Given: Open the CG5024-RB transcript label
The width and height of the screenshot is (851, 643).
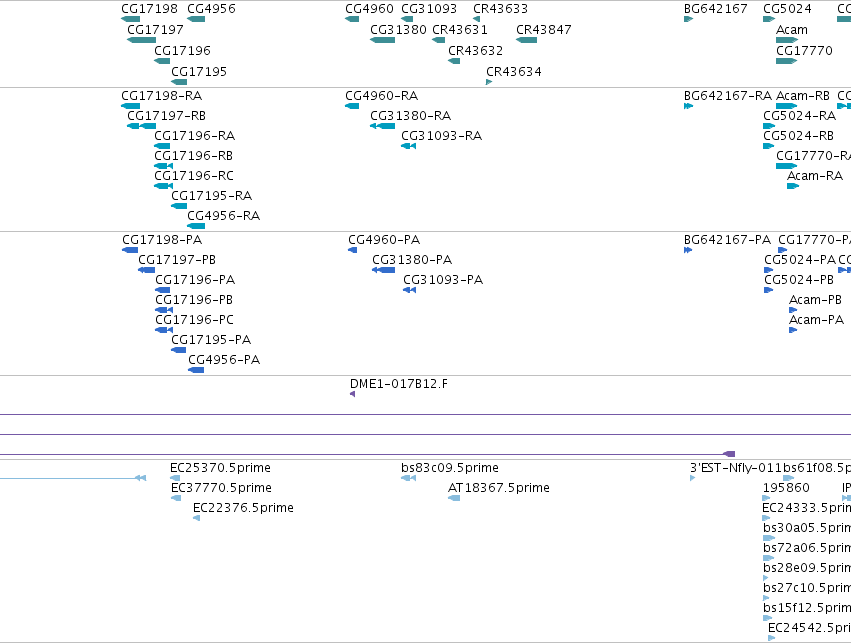Looking at the screenshot, I should click(x=798, y=136).
